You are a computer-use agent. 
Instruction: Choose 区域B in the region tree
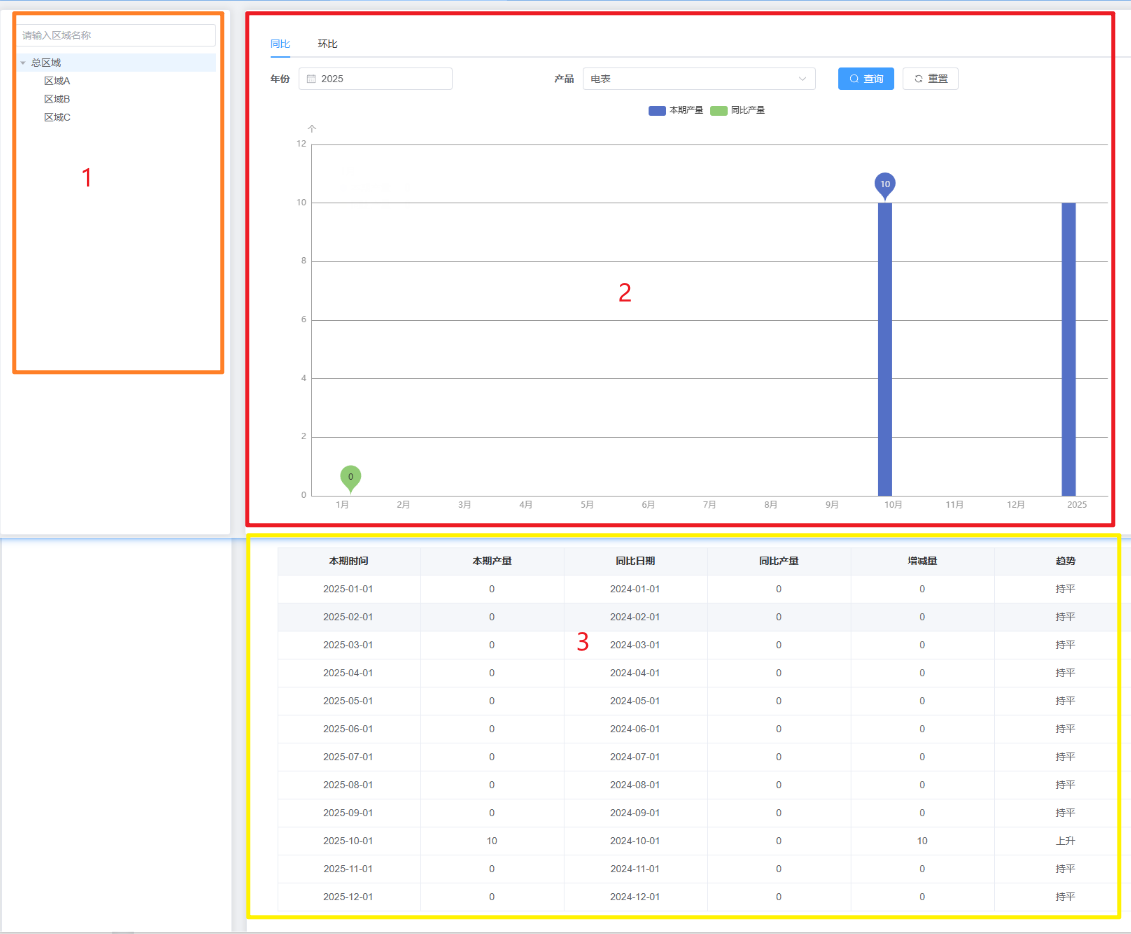click(57, 99)
